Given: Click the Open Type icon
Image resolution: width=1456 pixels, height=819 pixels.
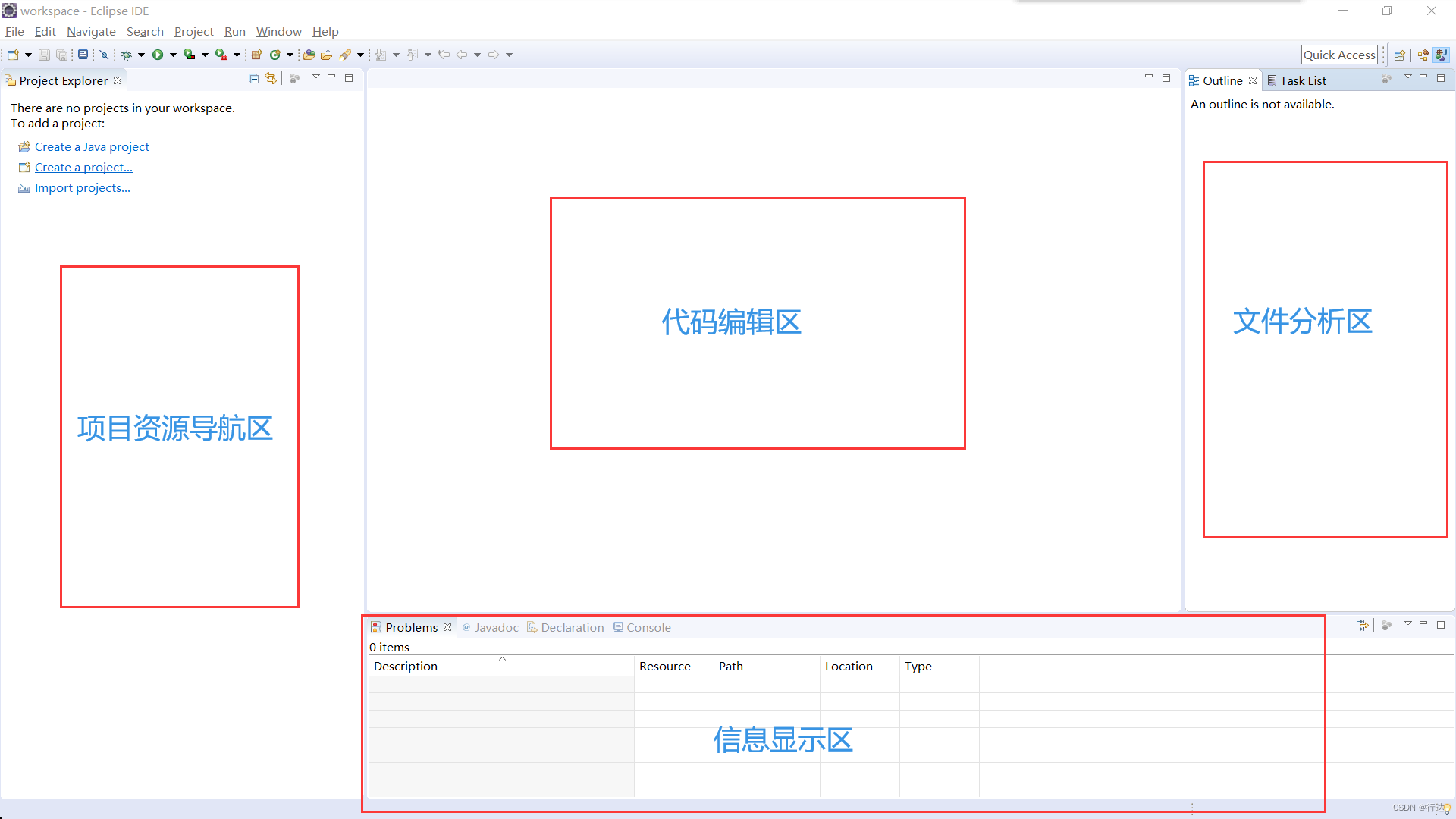Looking at the screenshot, I should click(309, 55).
